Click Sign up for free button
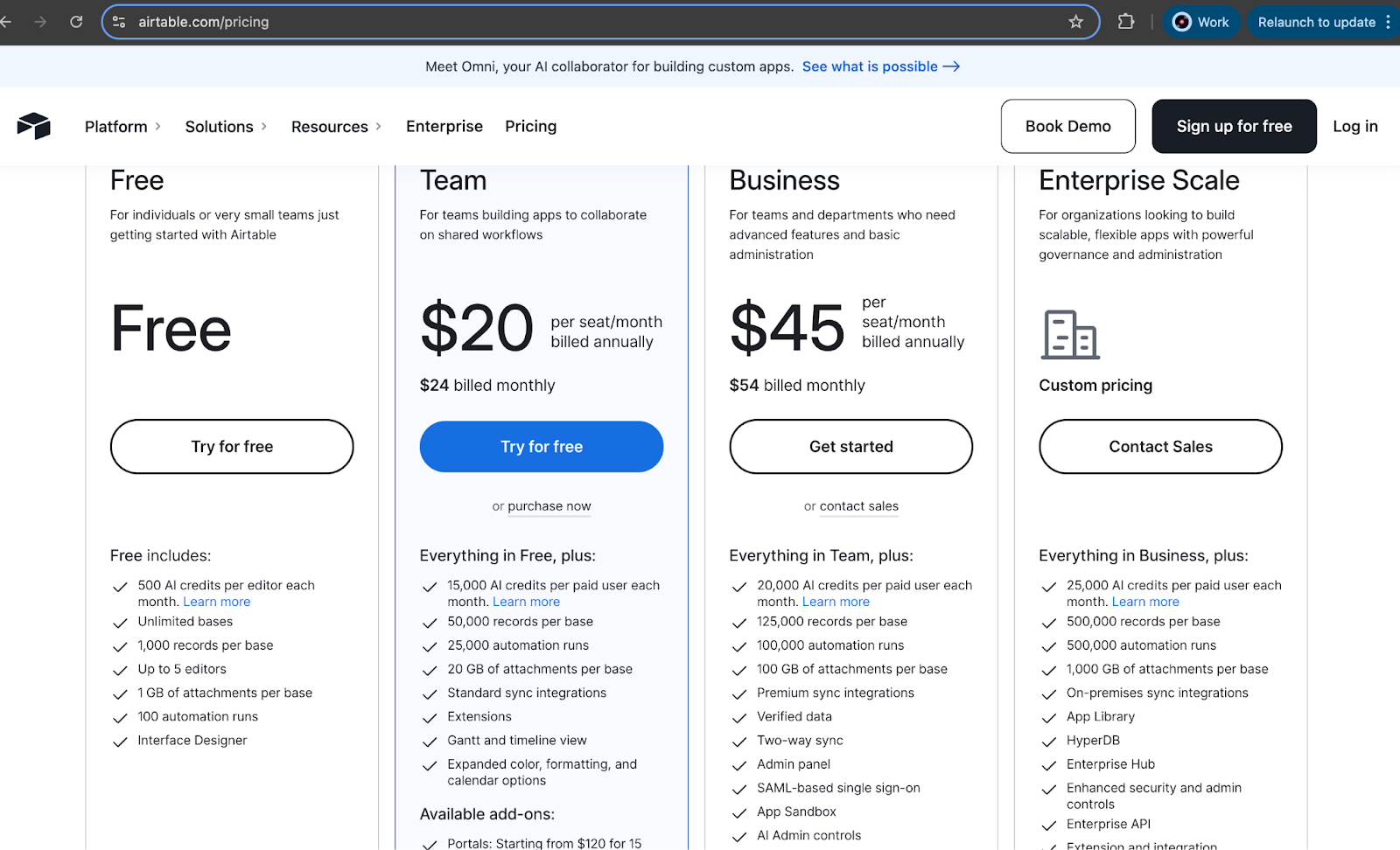 tap(1234, 126)
